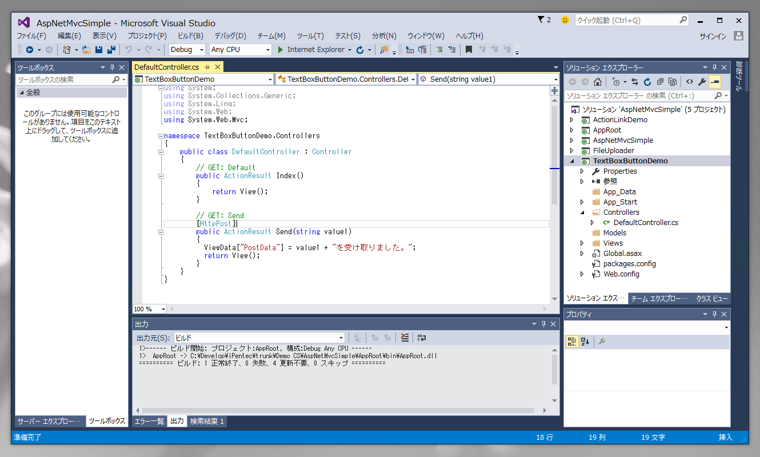This screenshot has width=760, height=457.
Task: Click the View Code angle-brackets icon
Action: coord(689,82)
